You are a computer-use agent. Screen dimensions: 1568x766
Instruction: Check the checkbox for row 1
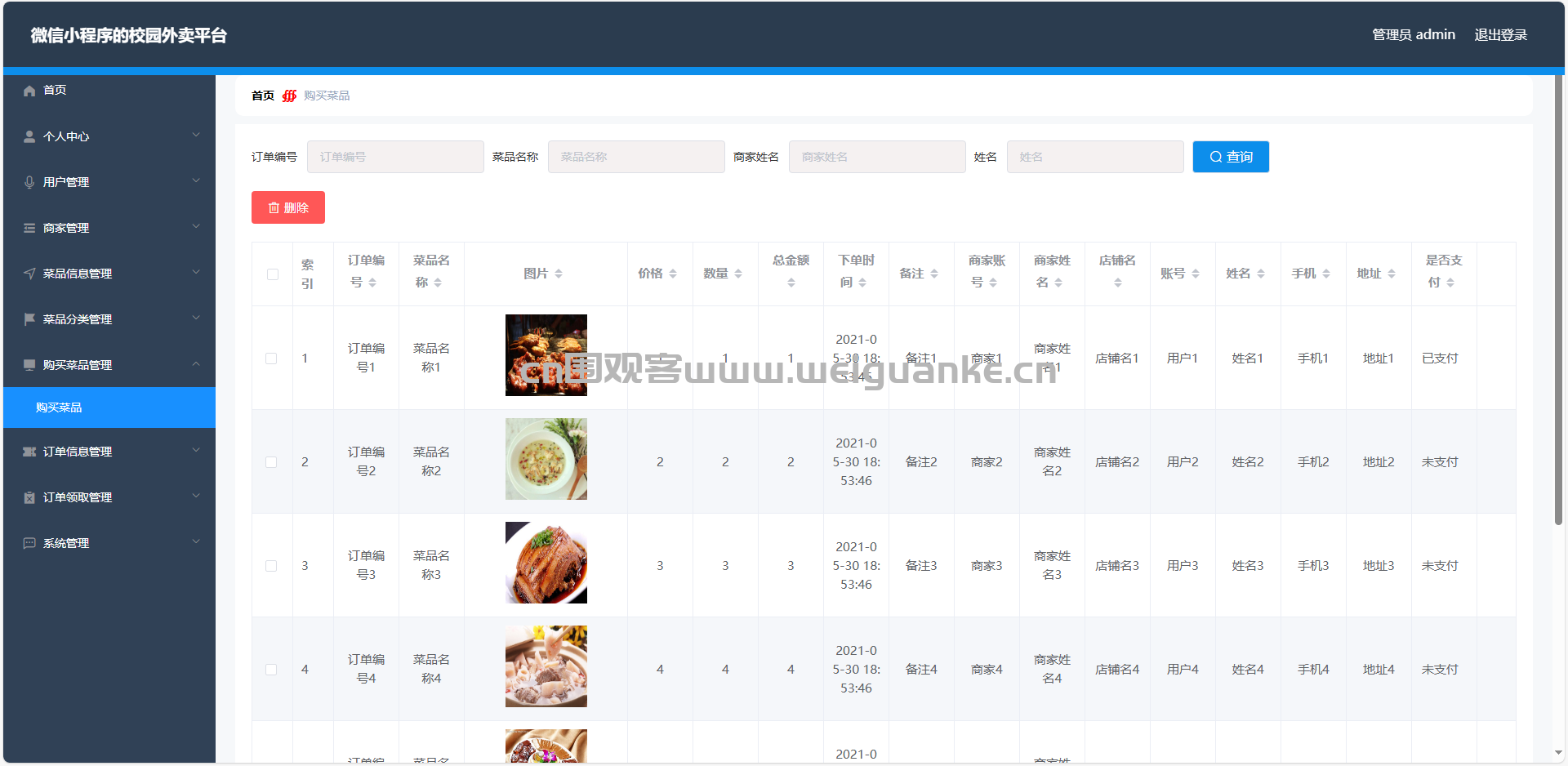[x=271, y=359]
